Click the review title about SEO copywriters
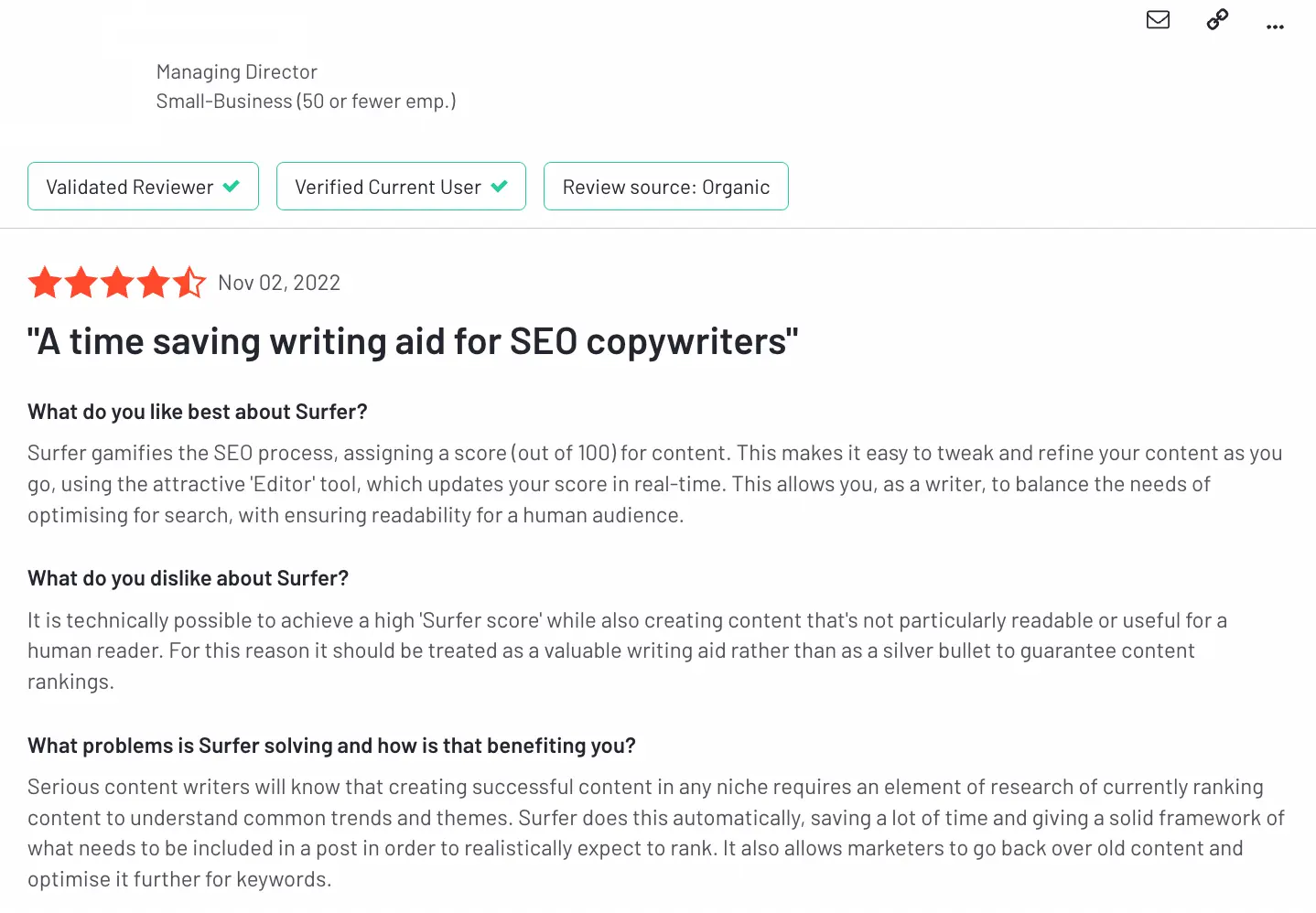Image resolution: width=1316 pixels, height=913 pixels. 413,341
